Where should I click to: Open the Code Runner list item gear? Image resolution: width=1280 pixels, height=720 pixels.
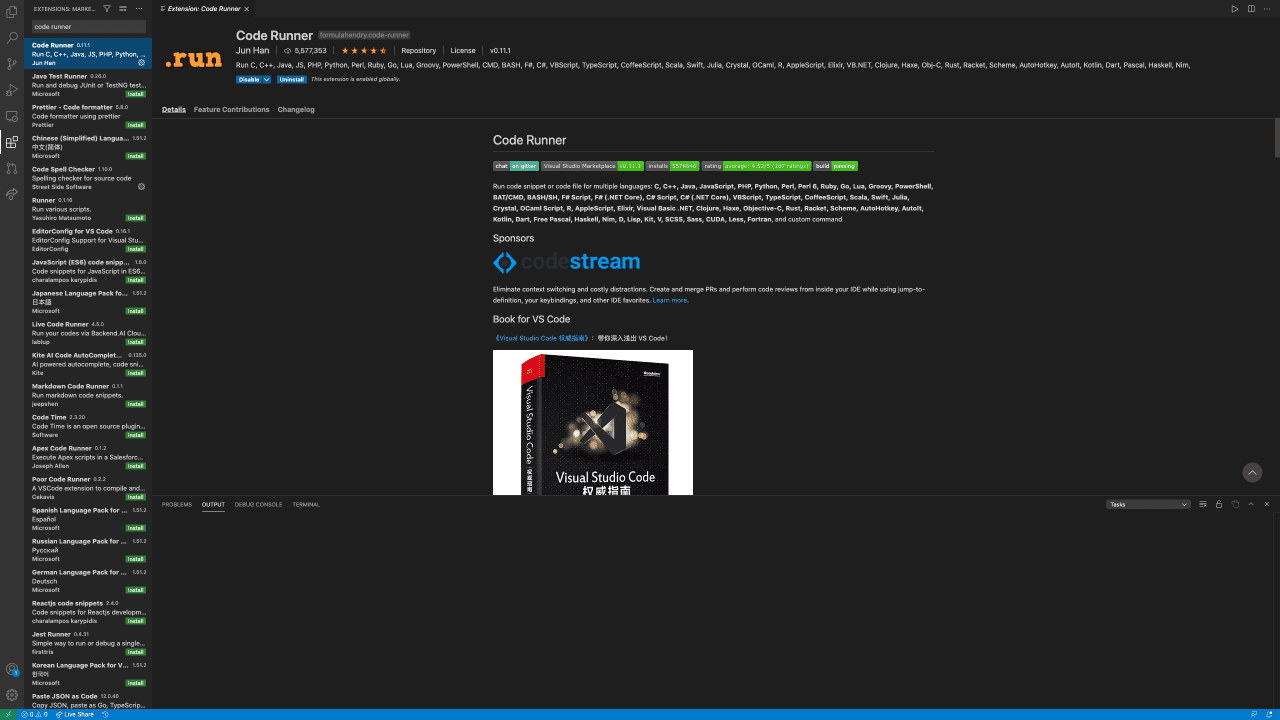click(x=141, y=62)
